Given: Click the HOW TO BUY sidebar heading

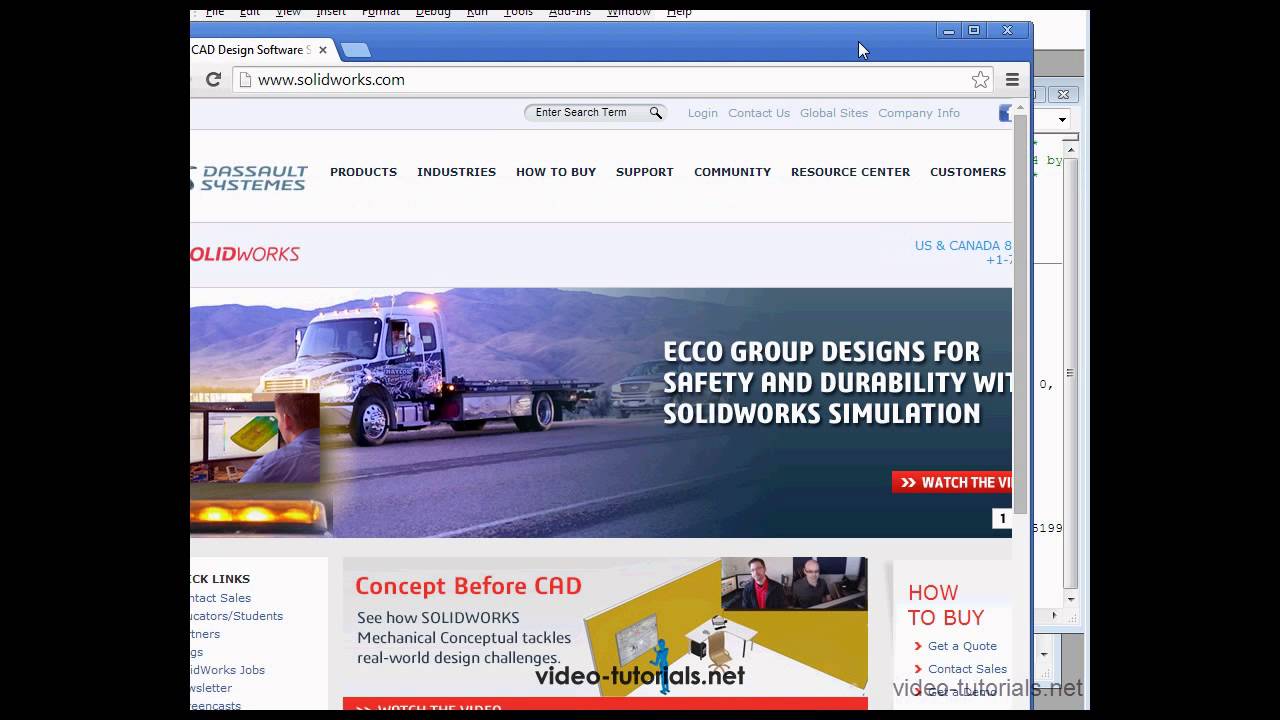Looking at the screenshot, I should point(946,606).
